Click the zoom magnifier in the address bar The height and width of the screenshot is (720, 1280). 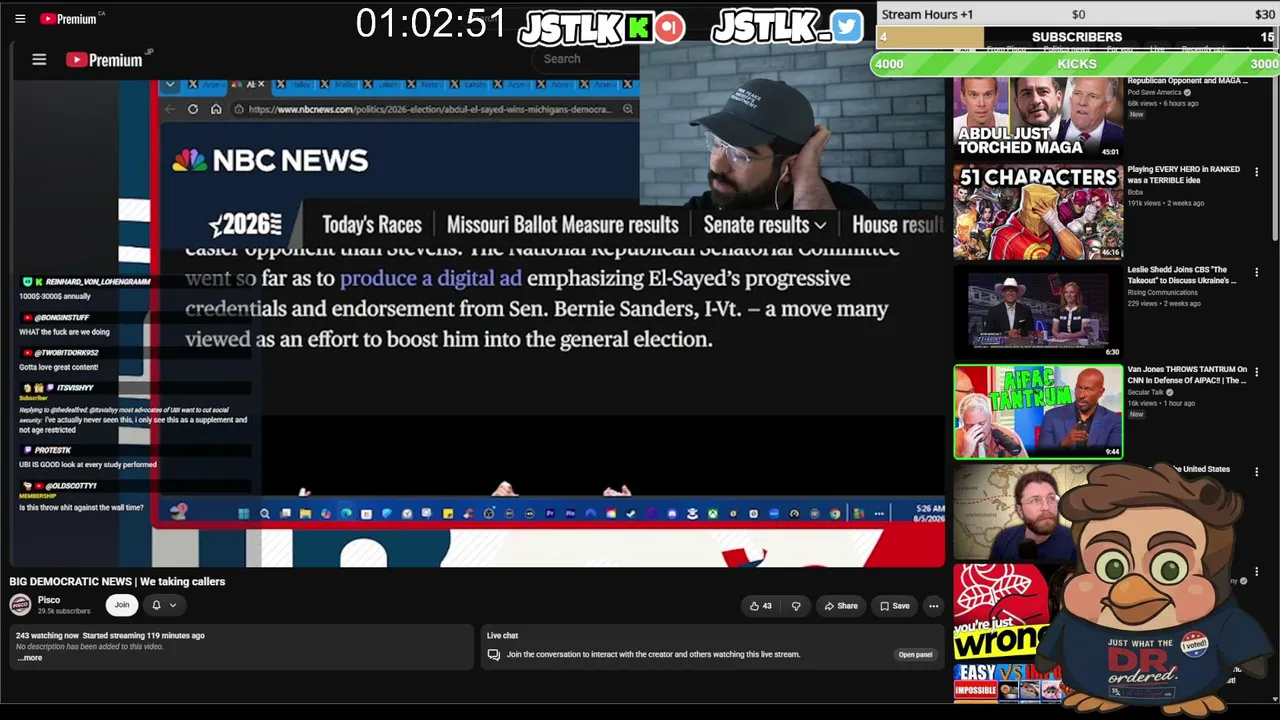click(x=628, y=109)
